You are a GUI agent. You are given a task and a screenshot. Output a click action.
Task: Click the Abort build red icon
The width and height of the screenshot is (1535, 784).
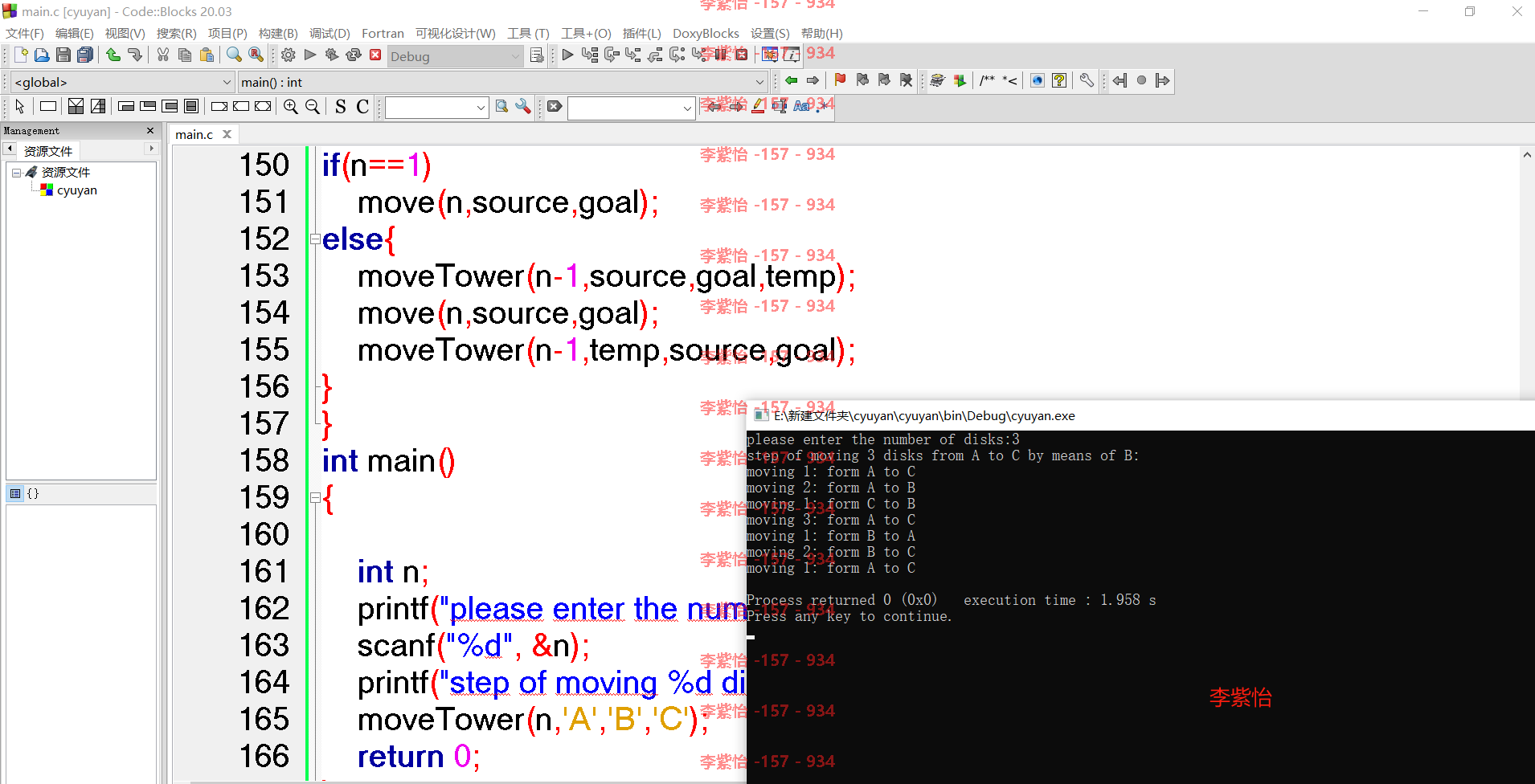coord(375,55)
